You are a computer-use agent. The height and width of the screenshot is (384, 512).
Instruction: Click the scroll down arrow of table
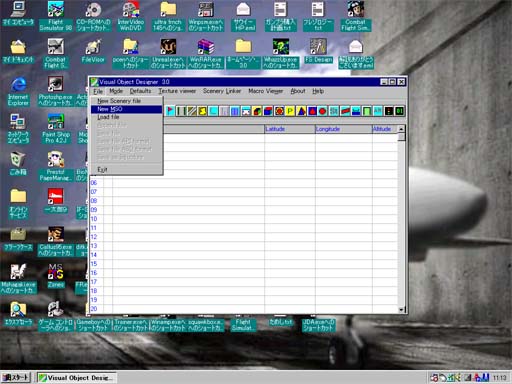(x=401, y=309)
